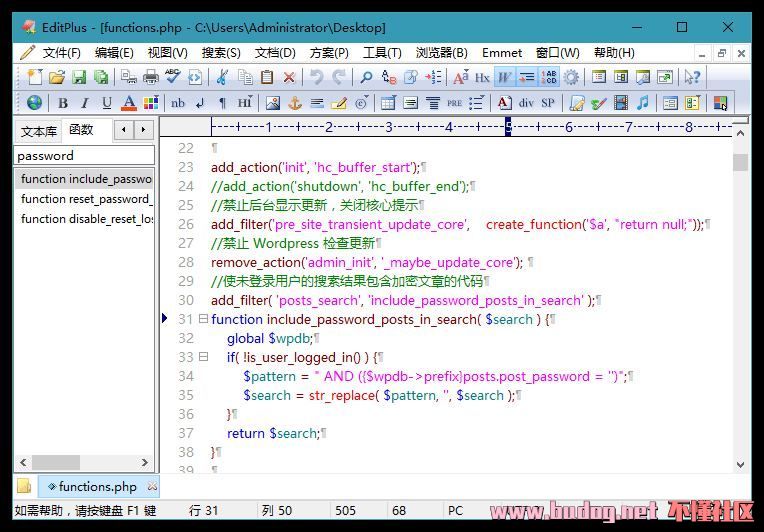Screen dimensions: 764x532
Task: Toggle Bold formatting button
Action: pos(62,103)
